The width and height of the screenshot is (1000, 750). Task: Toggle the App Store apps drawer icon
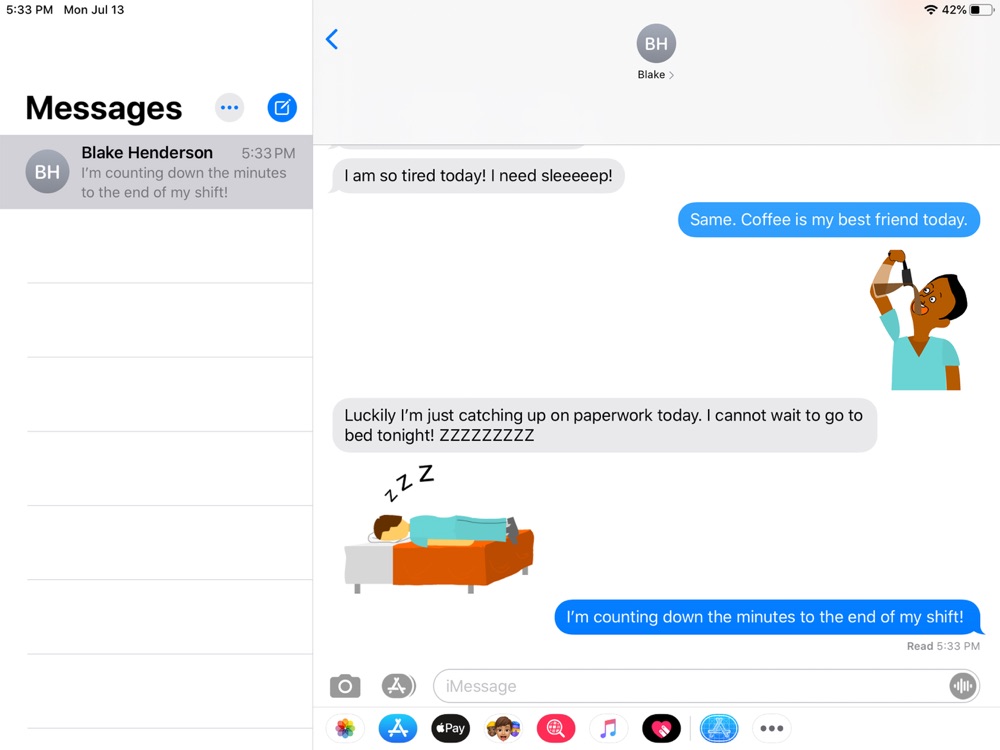click(x=398, y=686)
